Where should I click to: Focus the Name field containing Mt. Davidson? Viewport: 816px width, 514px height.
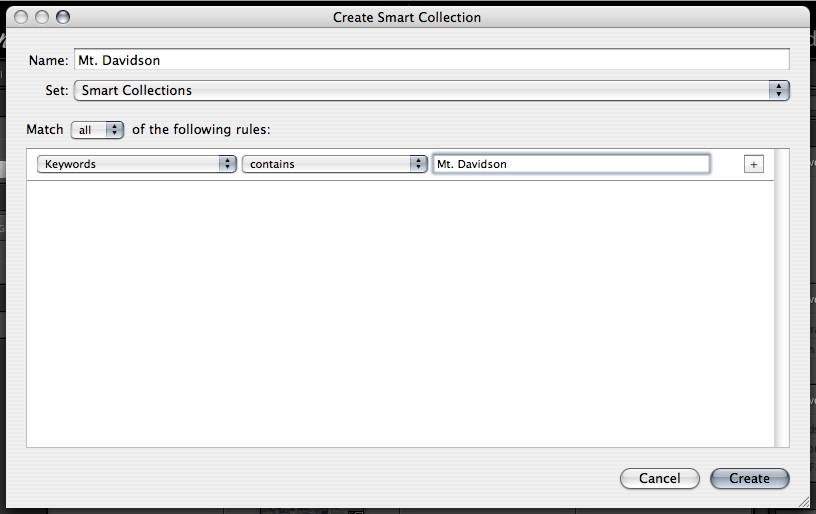(431, 60)
